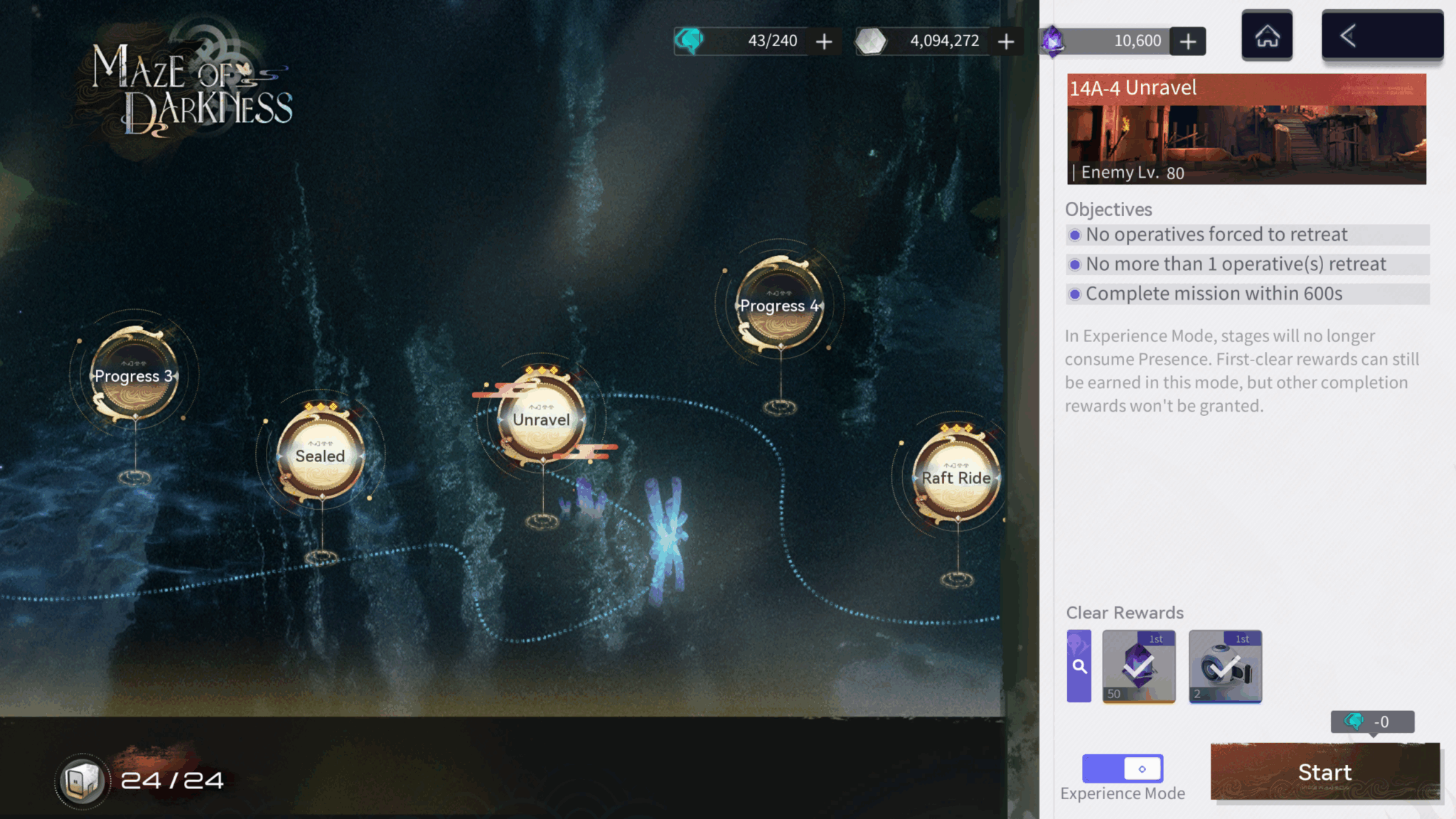Tap the purple crystal currency icon

point(1053,41)
